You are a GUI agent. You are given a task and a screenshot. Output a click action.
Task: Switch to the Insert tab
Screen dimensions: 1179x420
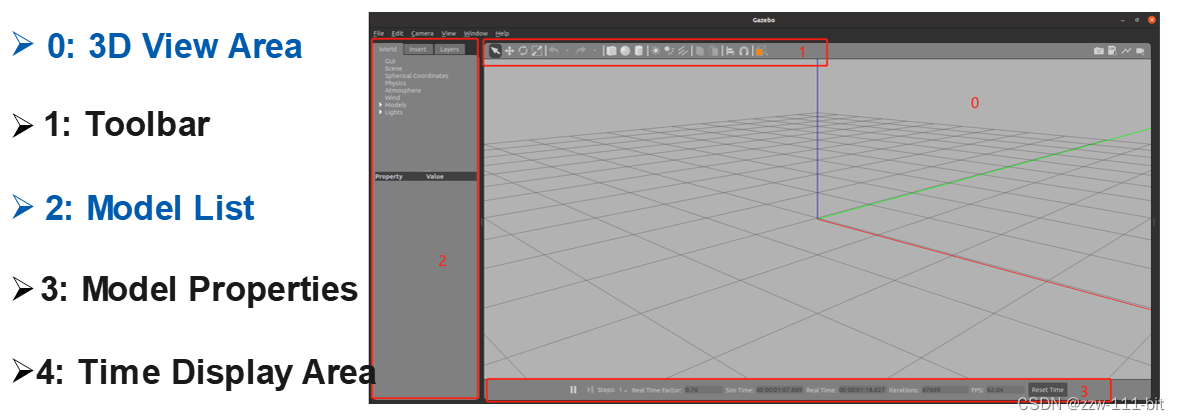click(418, 49)
